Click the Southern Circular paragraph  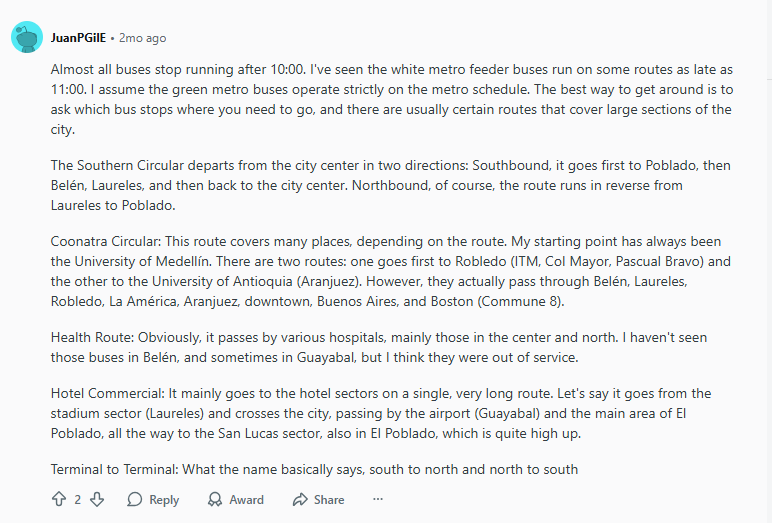coord(392,185)
